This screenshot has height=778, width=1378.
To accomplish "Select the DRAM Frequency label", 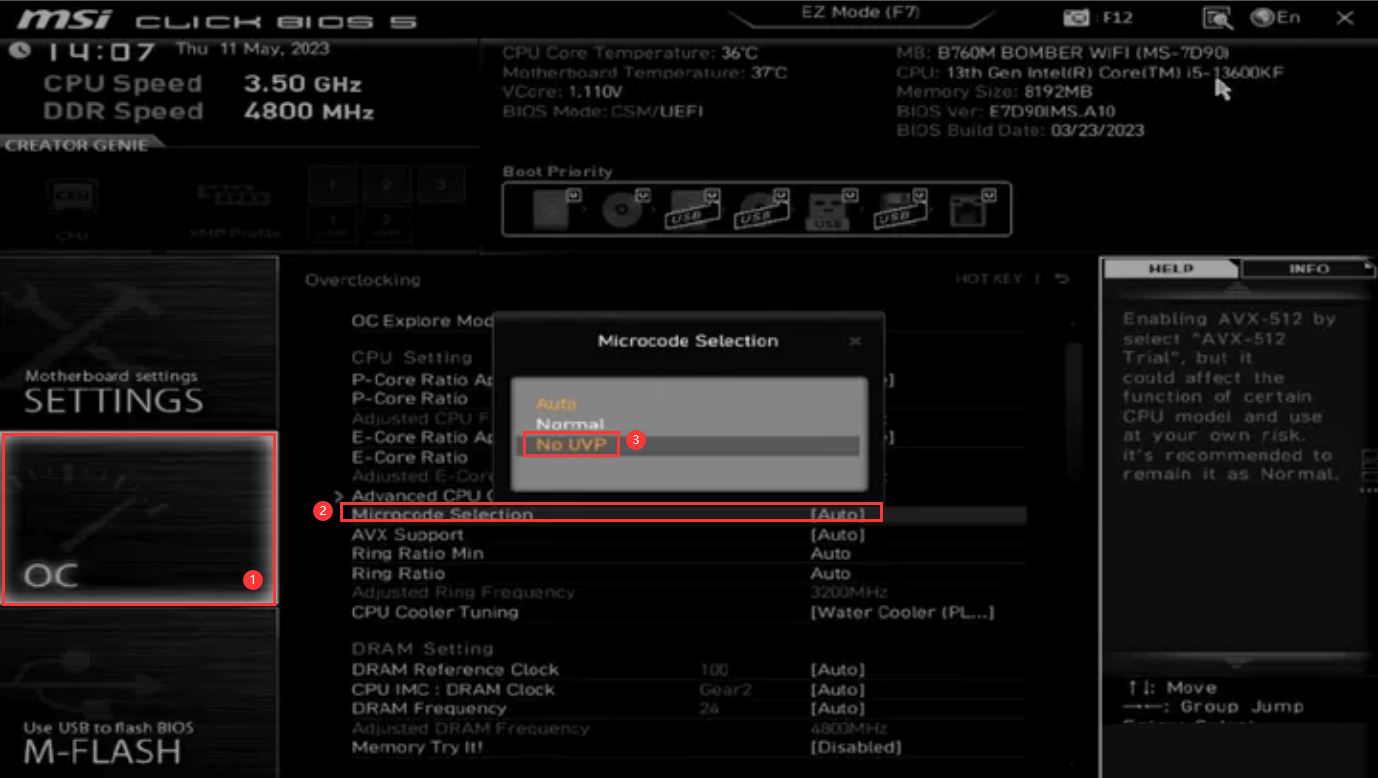I will click(429, 708).
